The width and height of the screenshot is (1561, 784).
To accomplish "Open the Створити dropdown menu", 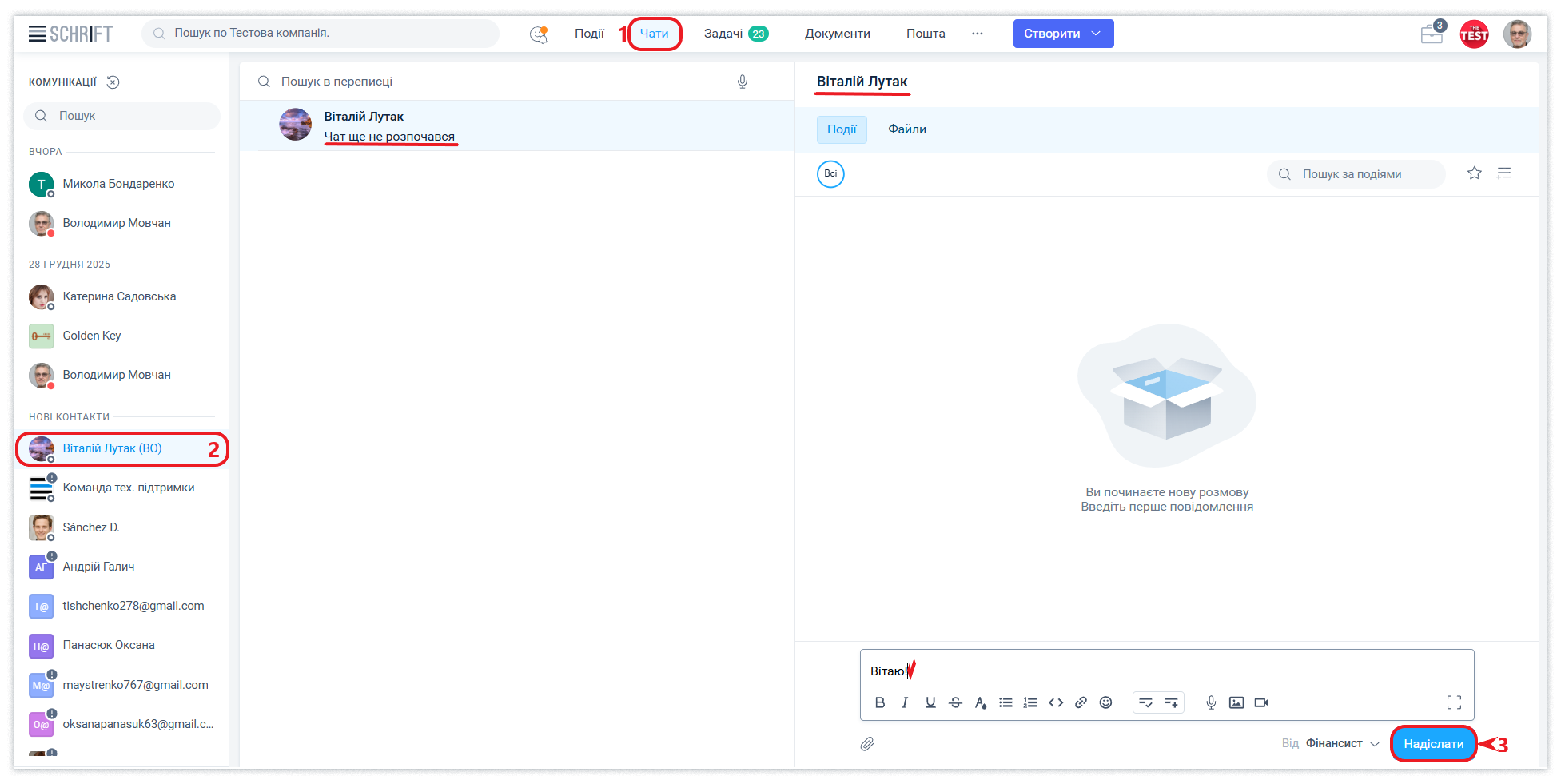I will click(x=1063, y=34).
